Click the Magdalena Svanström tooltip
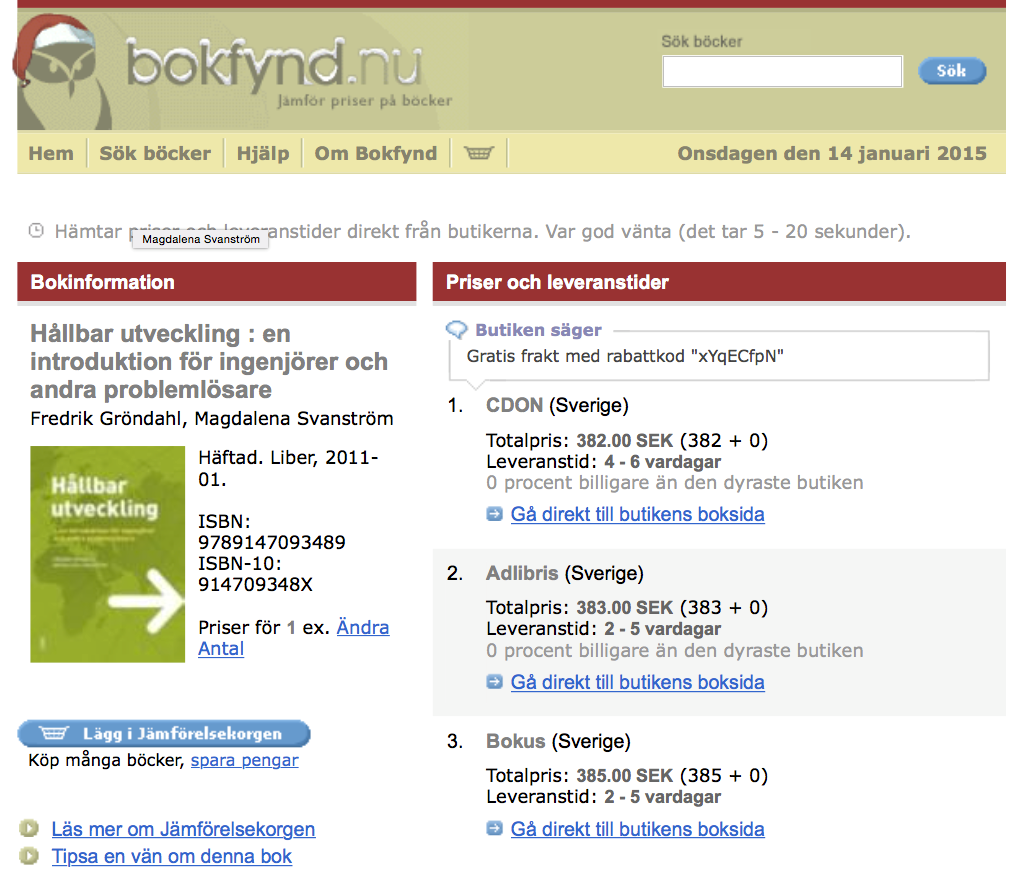This screenshot has height=871, width=1022. coord(201,239)
